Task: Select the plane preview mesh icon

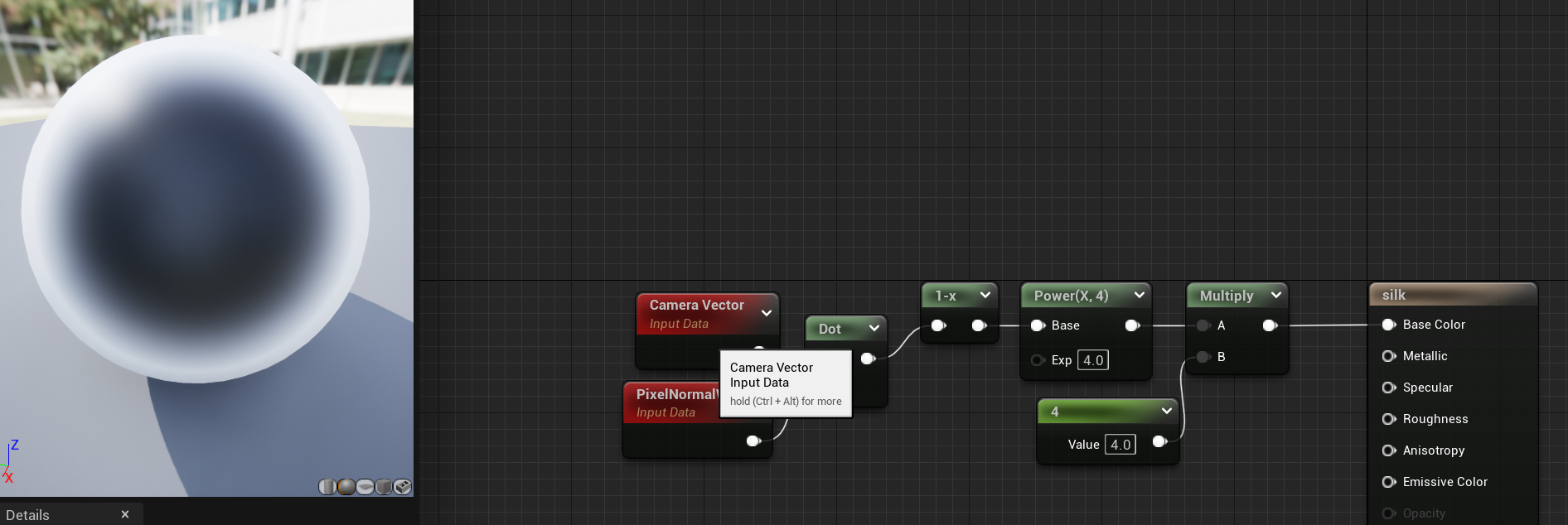Action: click(365, 487)
